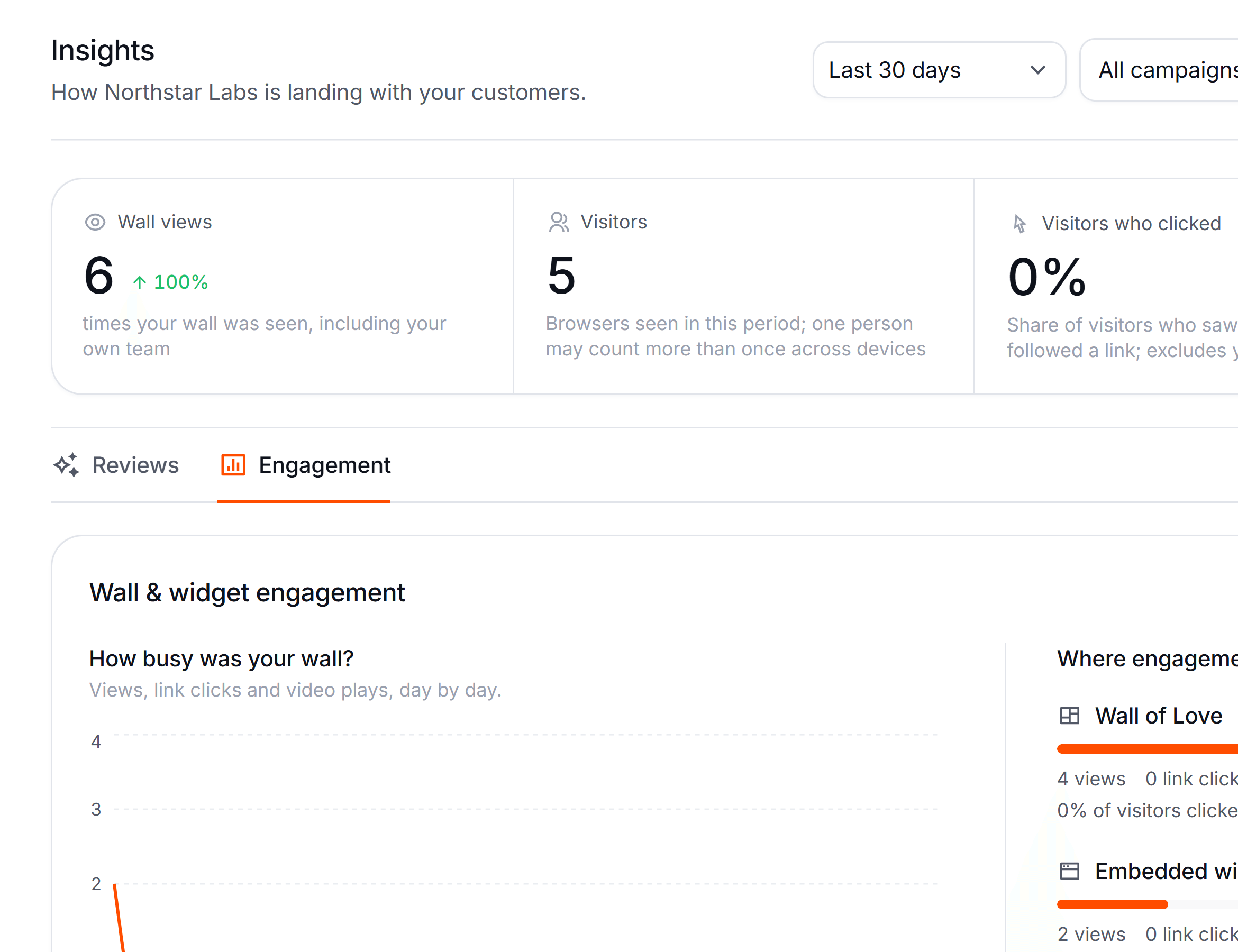Screen dimensions: 1238x952
Task: Click the 2 views text under Embedded widget
Action: (x=1091, y=934)
